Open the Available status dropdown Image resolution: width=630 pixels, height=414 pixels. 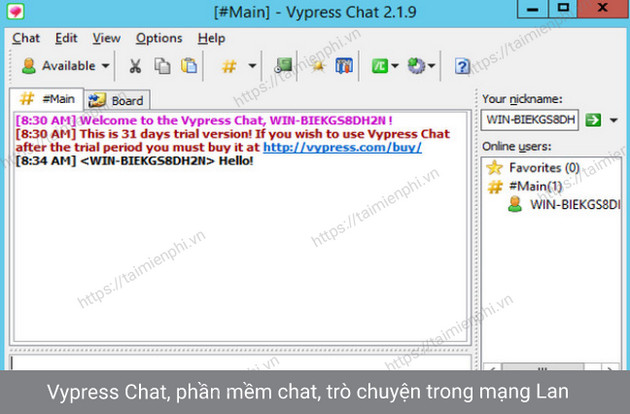pyautogui.click(x=105, y=66)
